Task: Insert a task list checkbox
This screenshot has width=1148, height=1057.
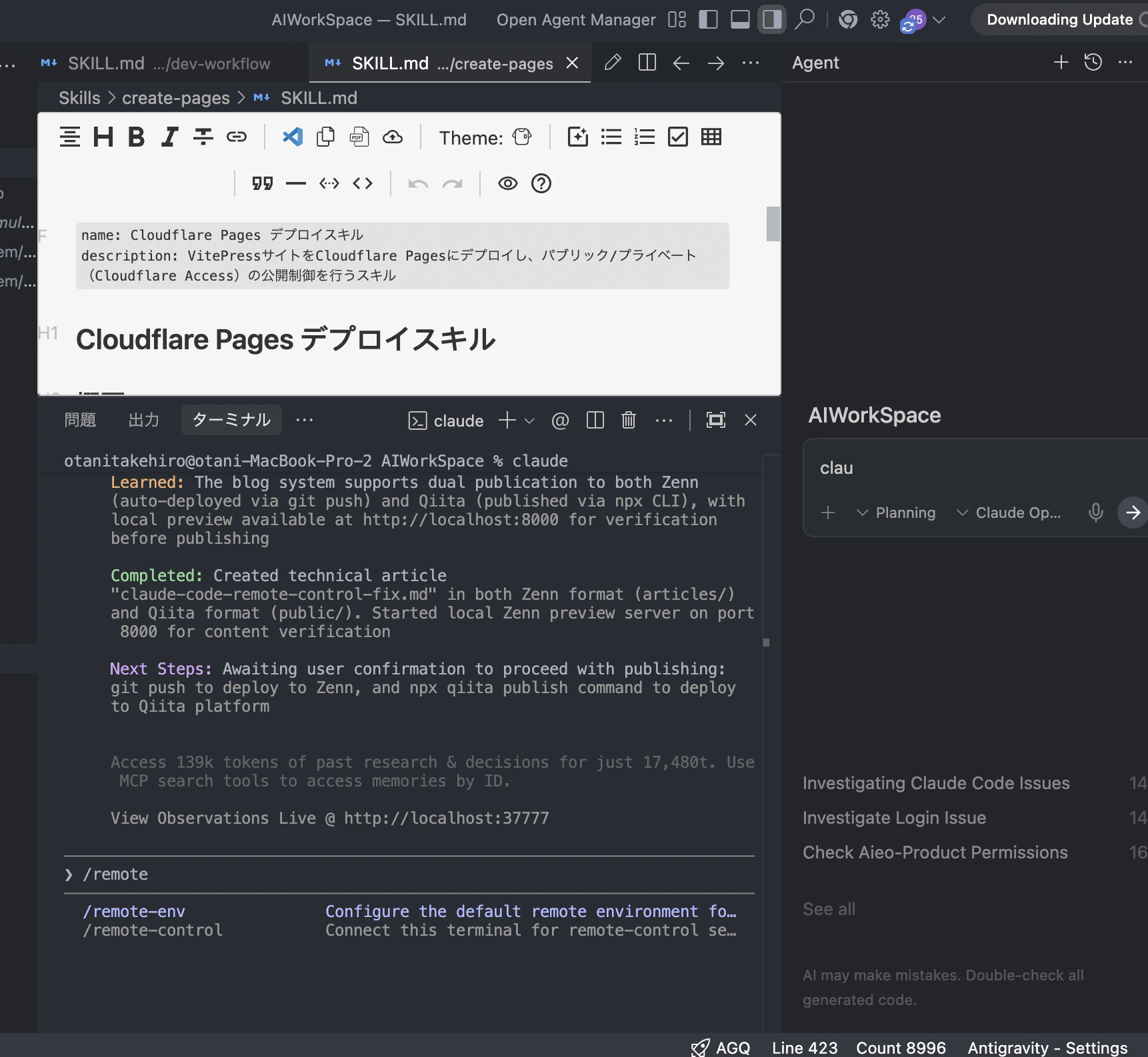Action: point(678,137)
